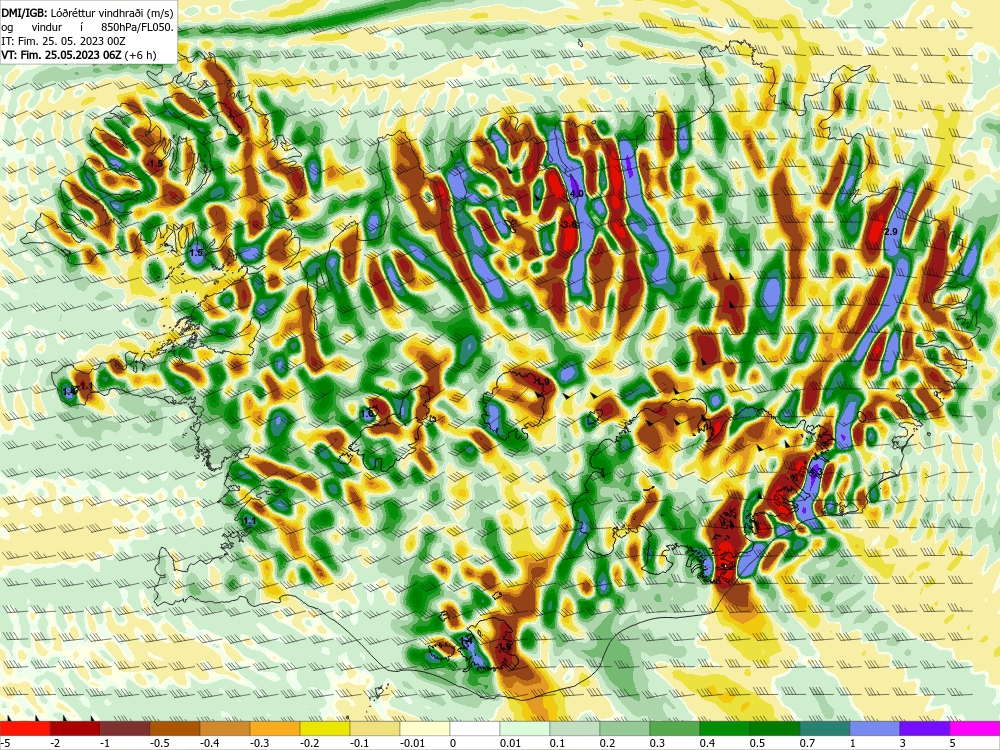Click the '-3.6' value label on the map
This screenshot has width=1000, height=750.
click(x=568, y=224)
